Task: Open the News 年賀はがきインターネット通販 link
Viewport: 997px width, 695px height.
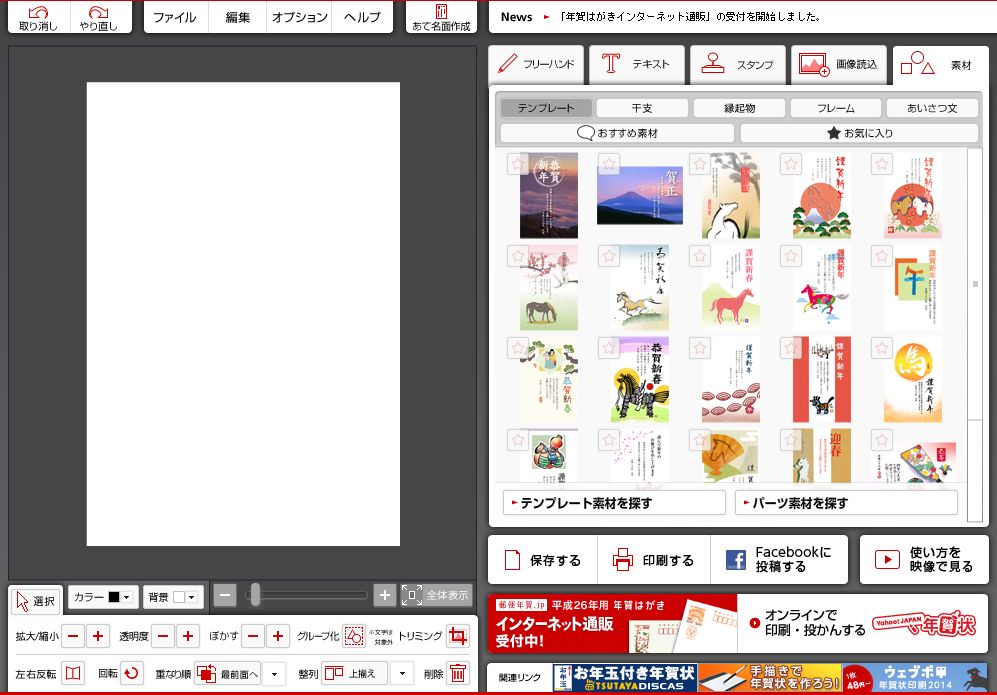Action: point(689,17)
